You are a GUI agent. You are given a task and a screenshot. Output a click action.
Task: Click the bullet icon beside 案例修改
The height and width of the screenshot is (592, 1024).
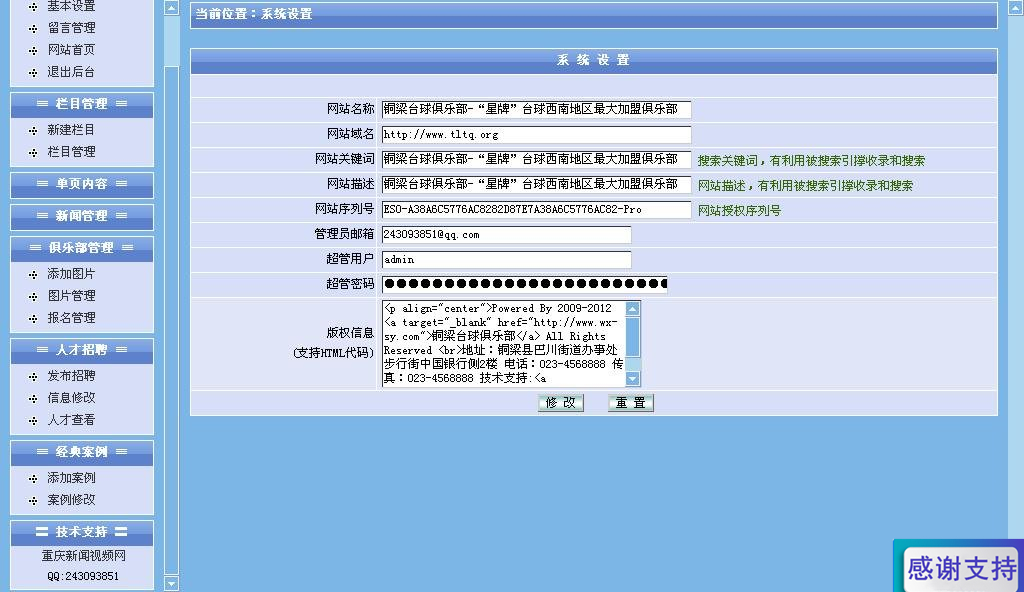point(33,501)
